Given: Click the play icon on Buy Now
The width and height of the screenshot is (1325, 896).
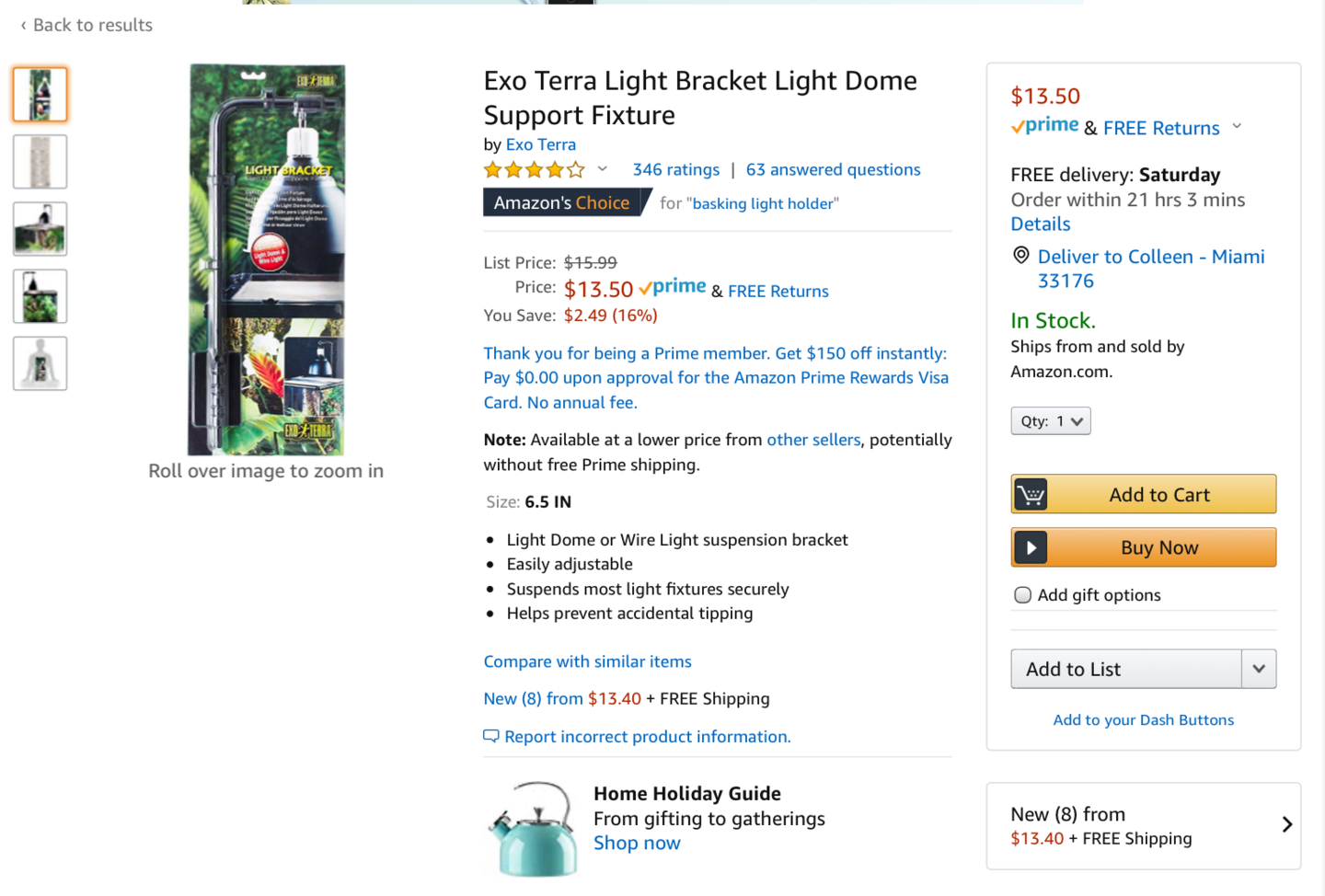Looking at the screenshot, I should [x=1031, y=548].
